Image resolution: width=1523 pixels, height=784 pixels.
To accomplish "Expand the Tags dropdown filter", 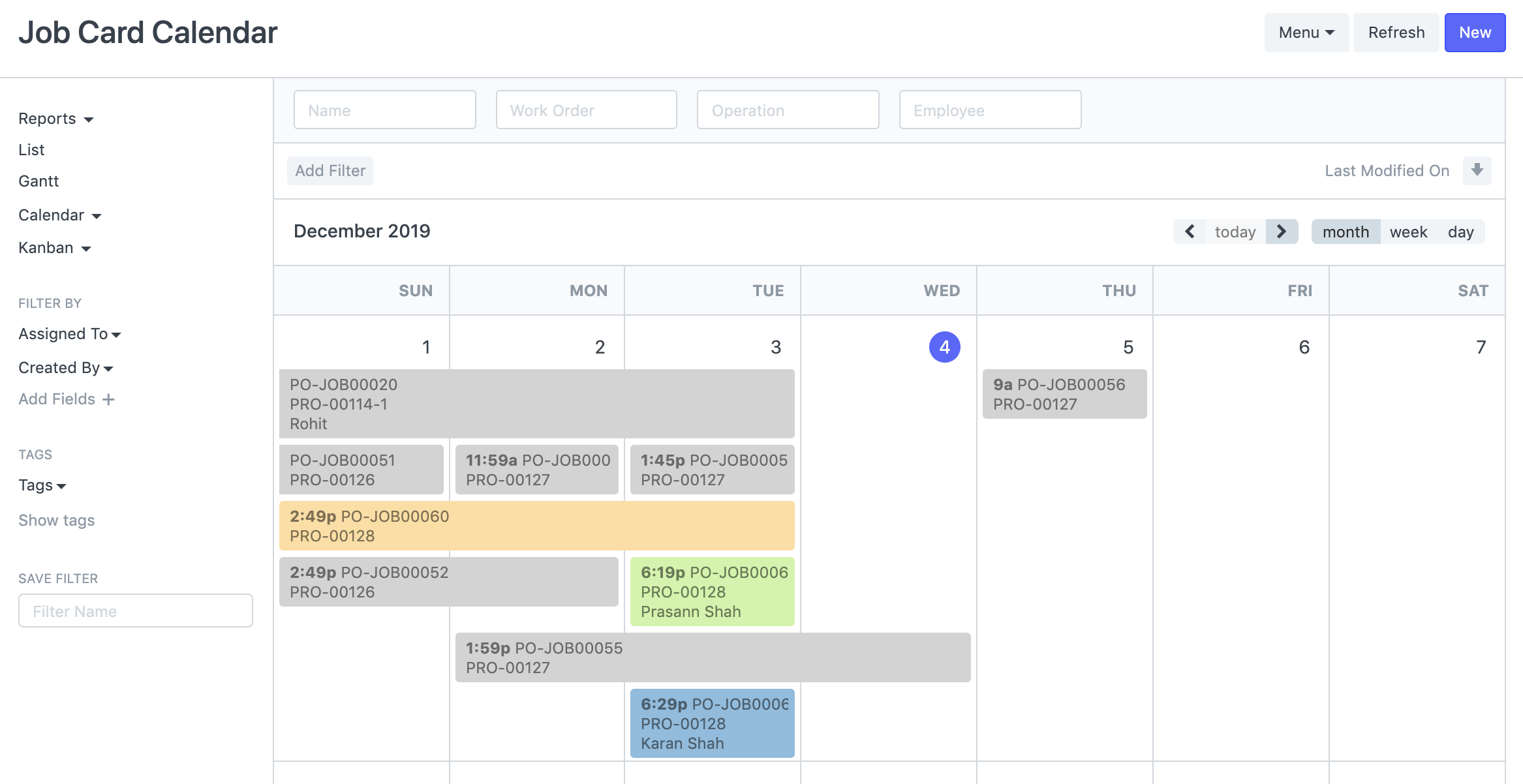I will point(42,485).
